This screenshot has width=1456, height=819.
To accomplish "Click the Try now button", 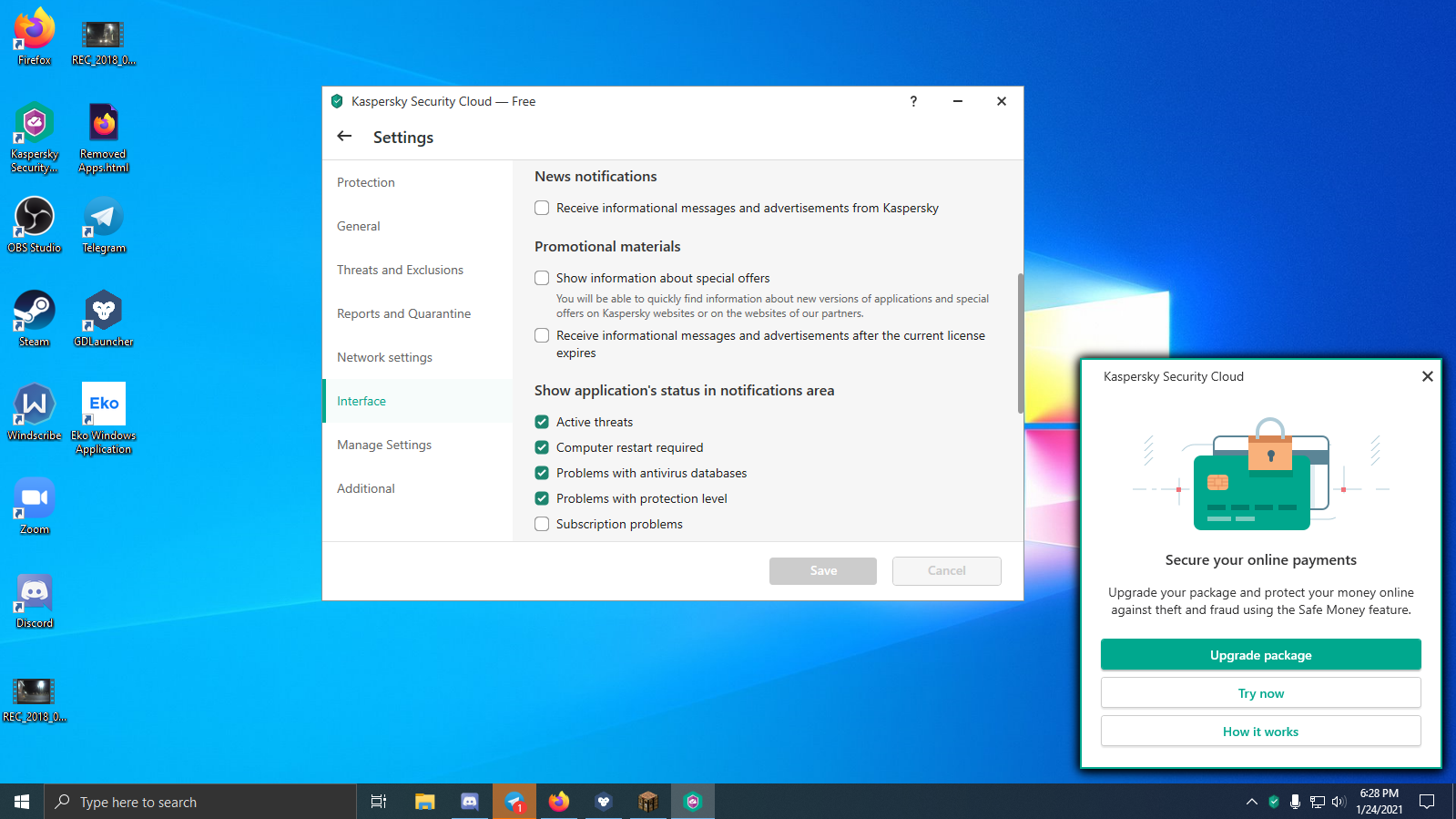I will coord(1260,693).
